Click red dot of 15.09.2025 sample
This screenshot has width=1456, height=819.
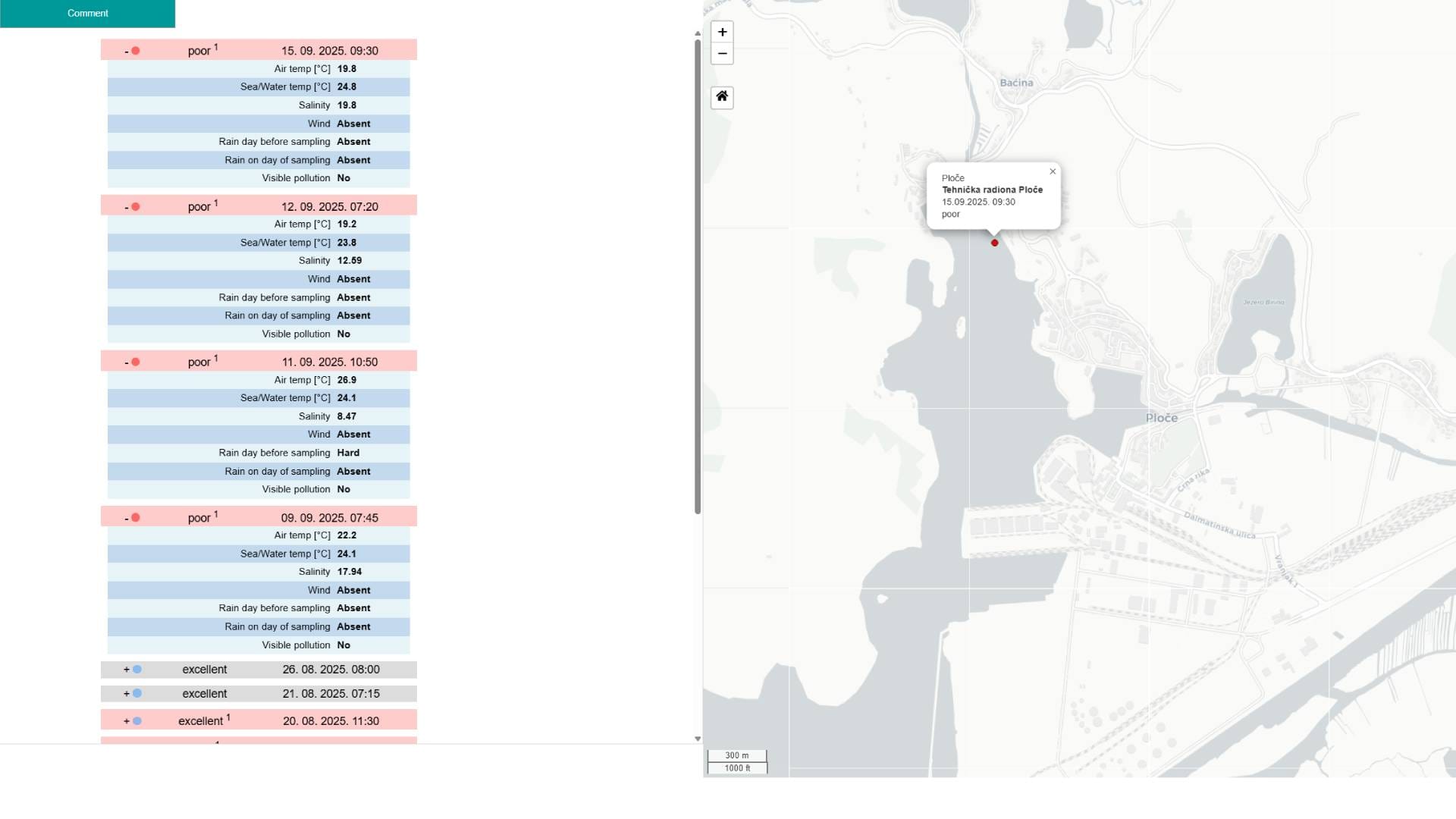point(136,51)
